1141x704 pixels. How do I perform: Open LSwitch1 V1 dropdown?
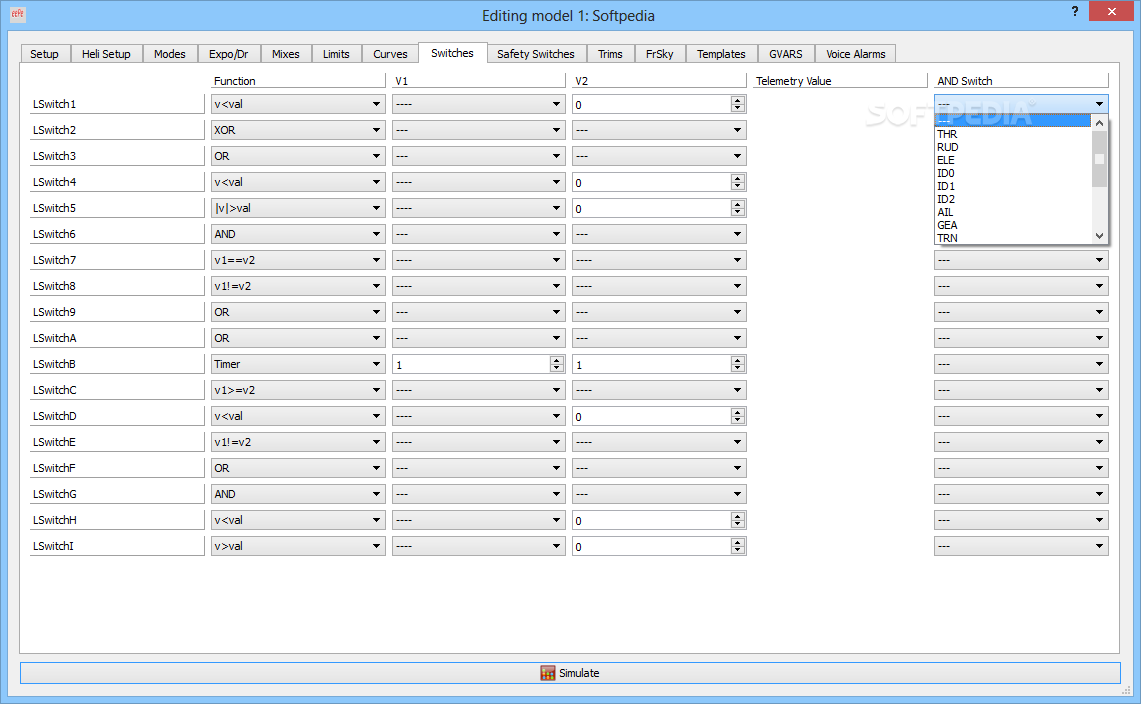click(478, 104)
